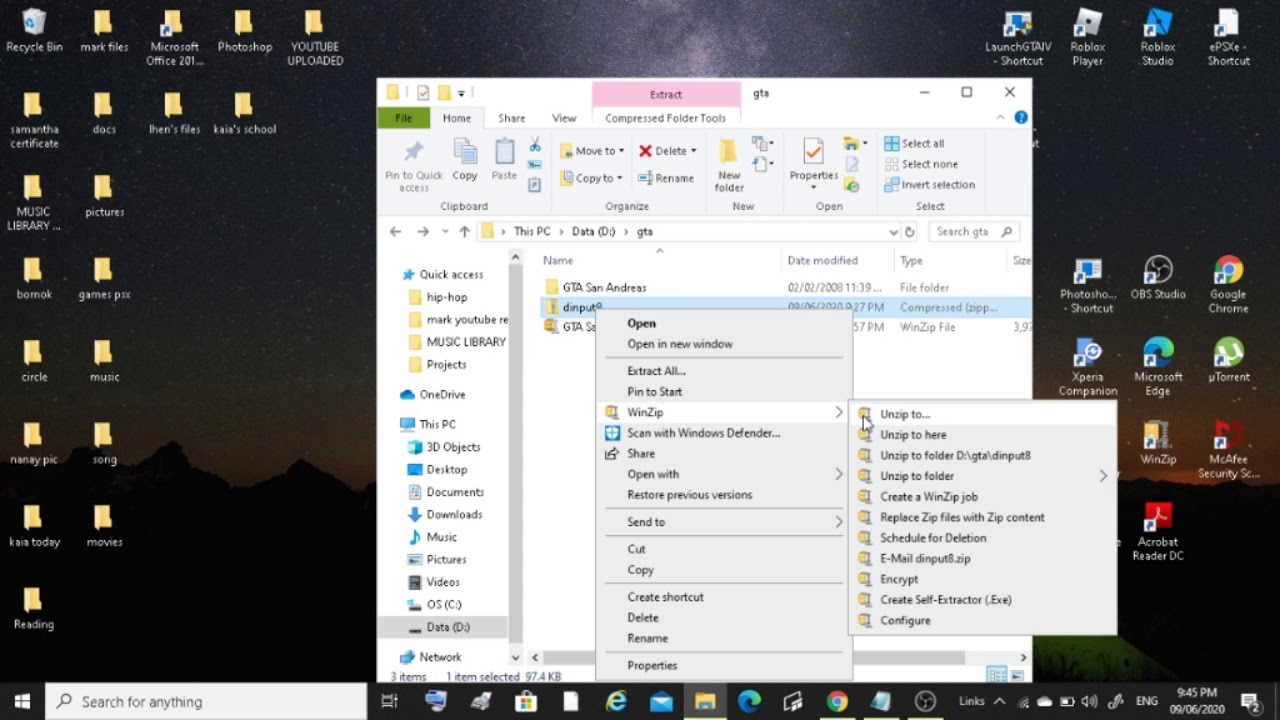Open Delete dropdown arrow in ribbon
Image resolution: width=1280 pixels, height=720 pixels.
(x=693, y=151)
